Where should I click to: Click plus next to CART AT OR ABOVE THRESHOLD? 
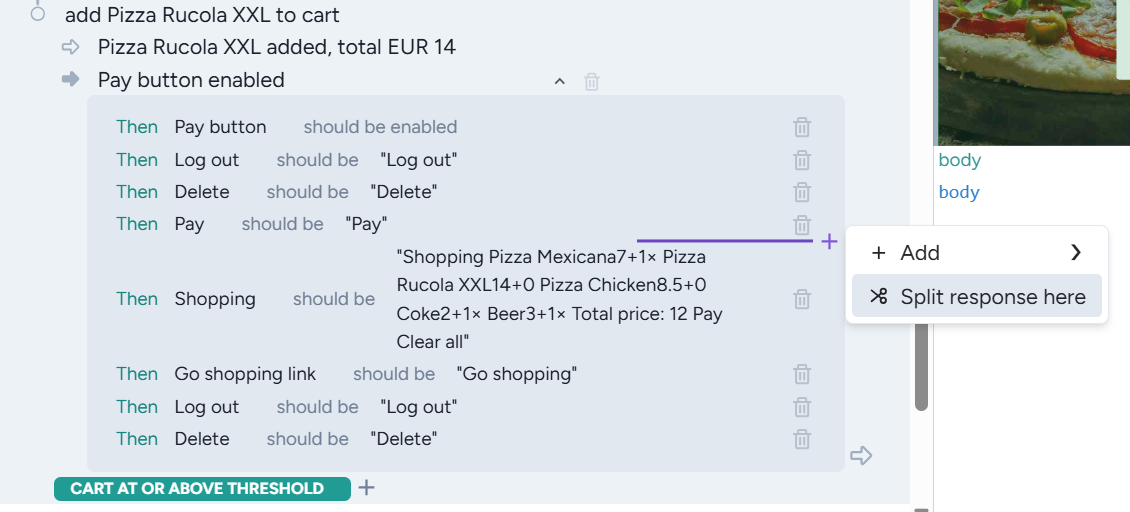coord(367,488)
